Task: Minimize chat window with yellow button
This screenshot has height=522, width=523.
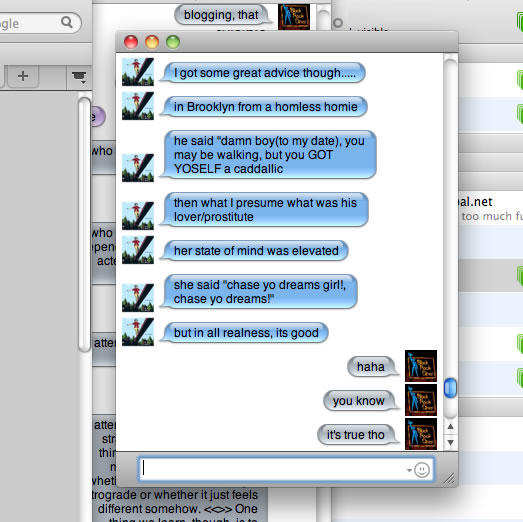Action: (152, 42)
